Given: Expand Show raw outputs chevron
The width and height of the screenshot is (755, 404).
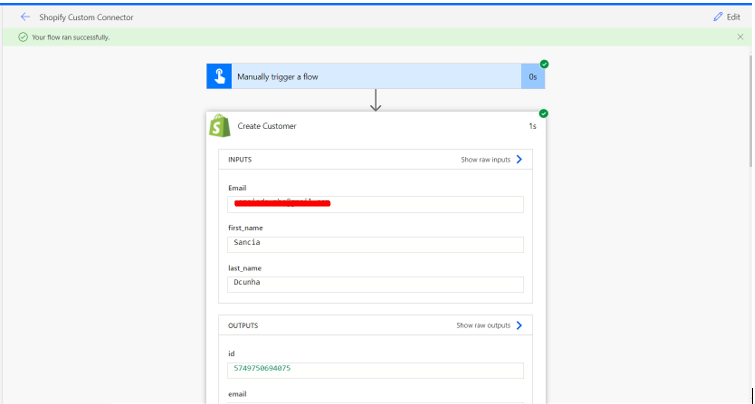Looking at the screenshot, I should 519,326.
